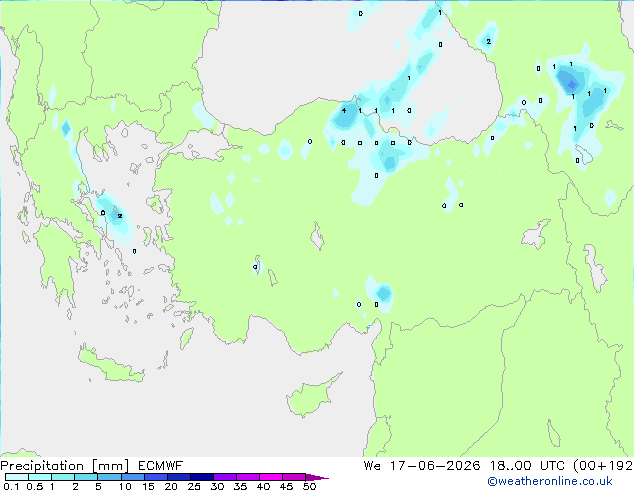Click the 'Precipitation [mm]' title text
This screenshot has height=490, width=634.
tap(65, 466)
